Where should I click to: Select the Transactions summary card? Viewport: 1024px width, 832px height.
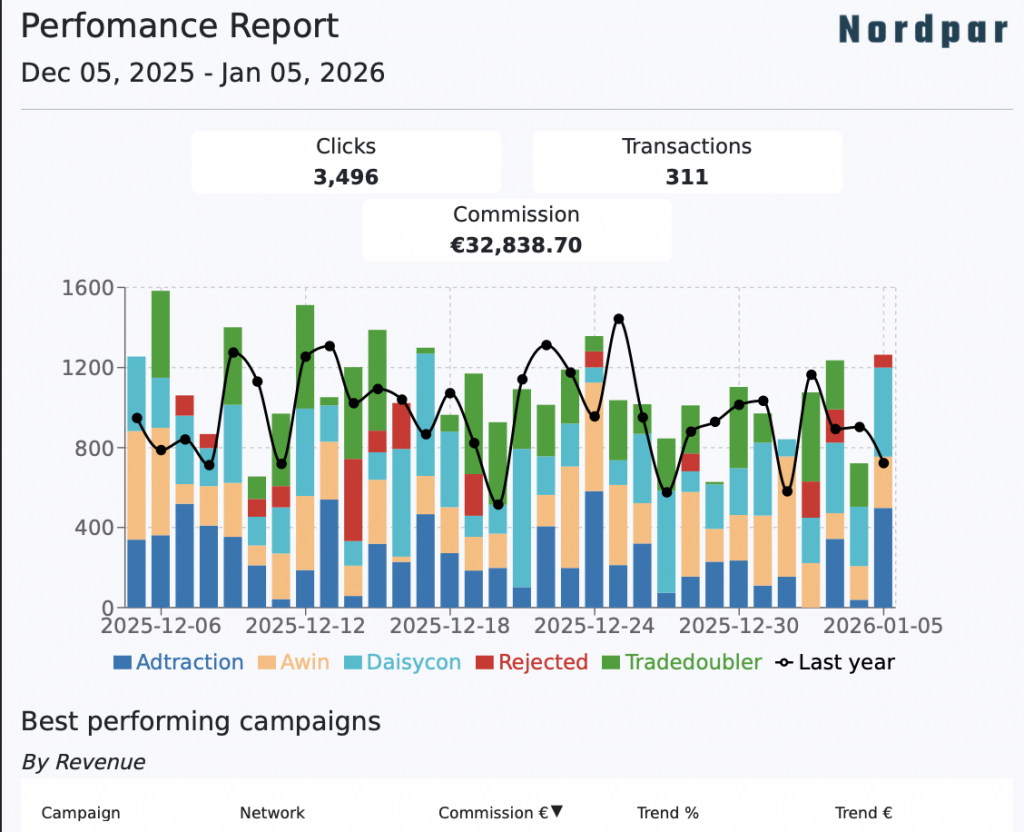[686, 161]
